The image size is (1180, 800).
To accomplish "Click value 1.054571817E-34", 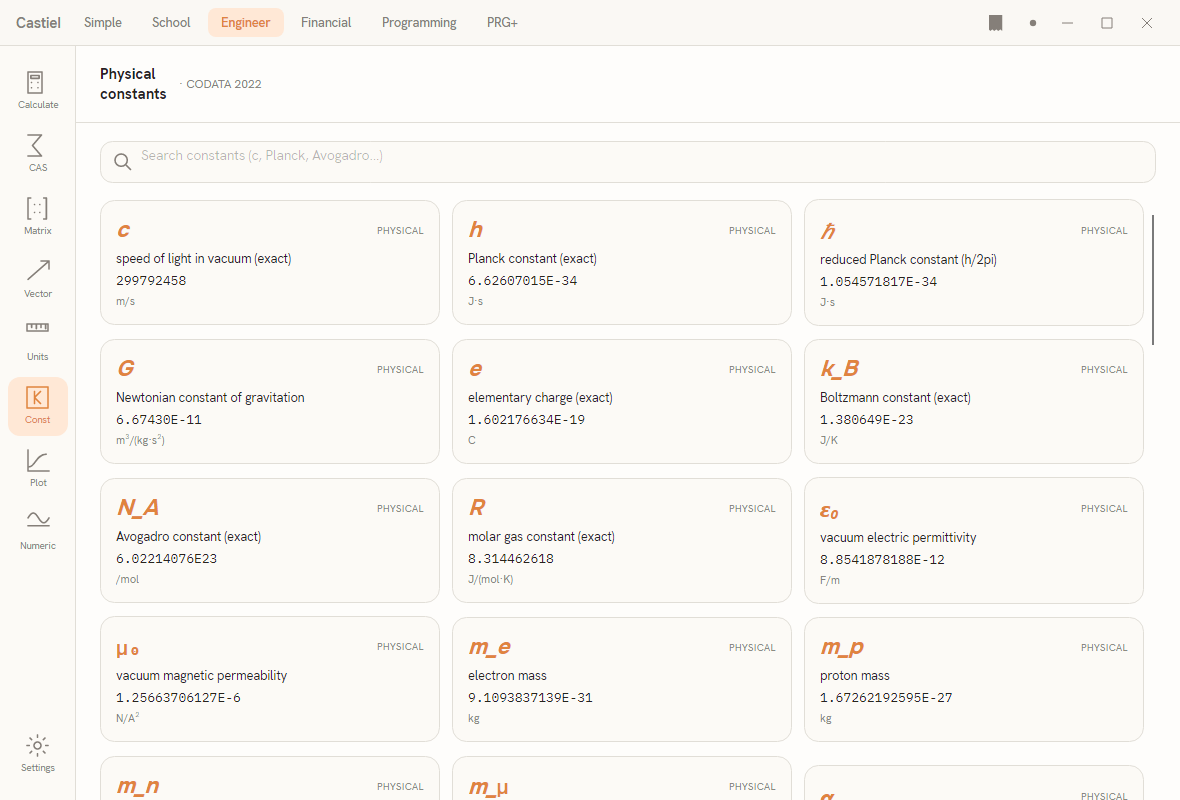I will point(878,281).
